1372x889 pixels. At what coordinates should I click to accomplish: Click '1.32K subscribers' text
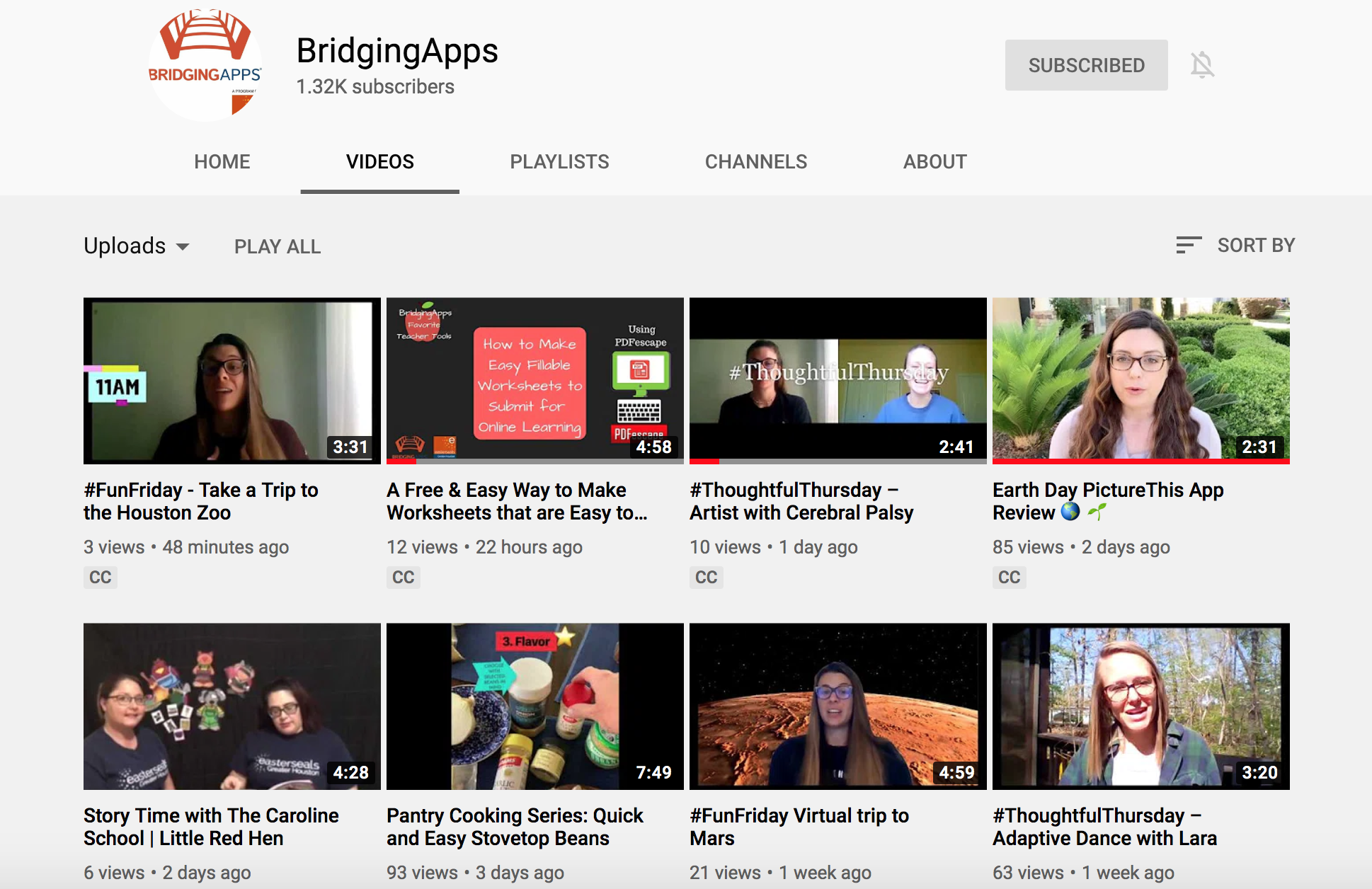375,87
